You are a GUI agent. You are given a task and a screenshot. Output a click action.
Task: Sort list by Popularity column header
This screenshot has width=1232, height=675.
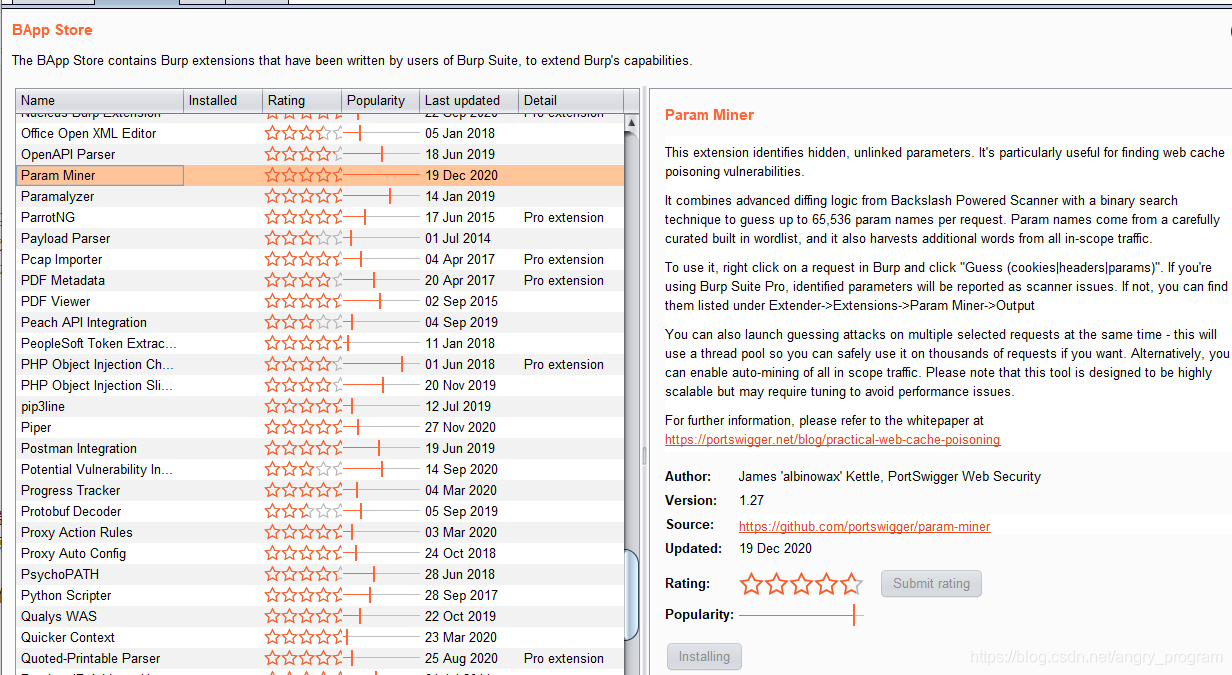click(x=381, y=100)
